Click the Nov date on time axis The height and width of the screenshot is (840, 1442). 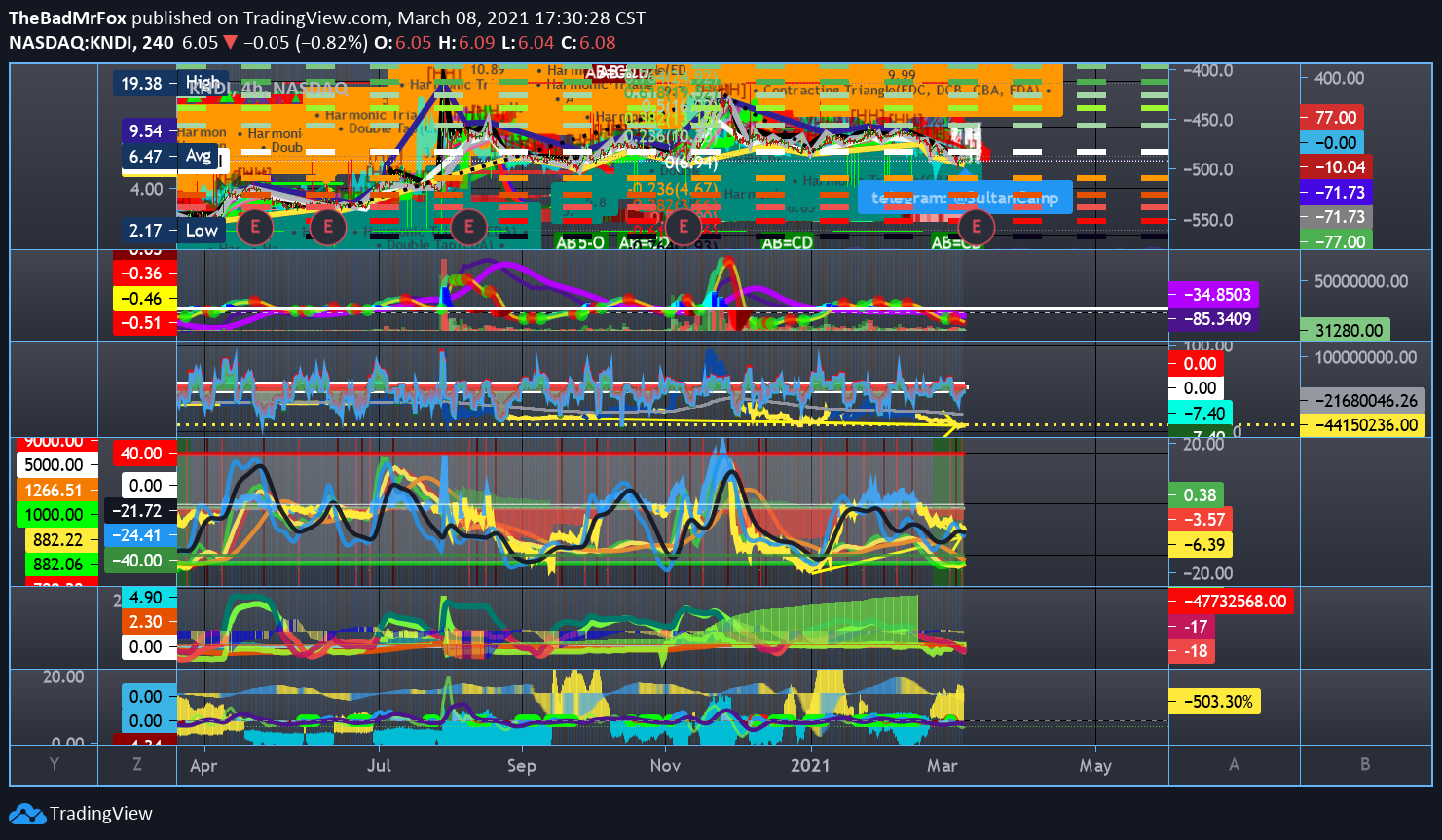click(x=666, y=766)
